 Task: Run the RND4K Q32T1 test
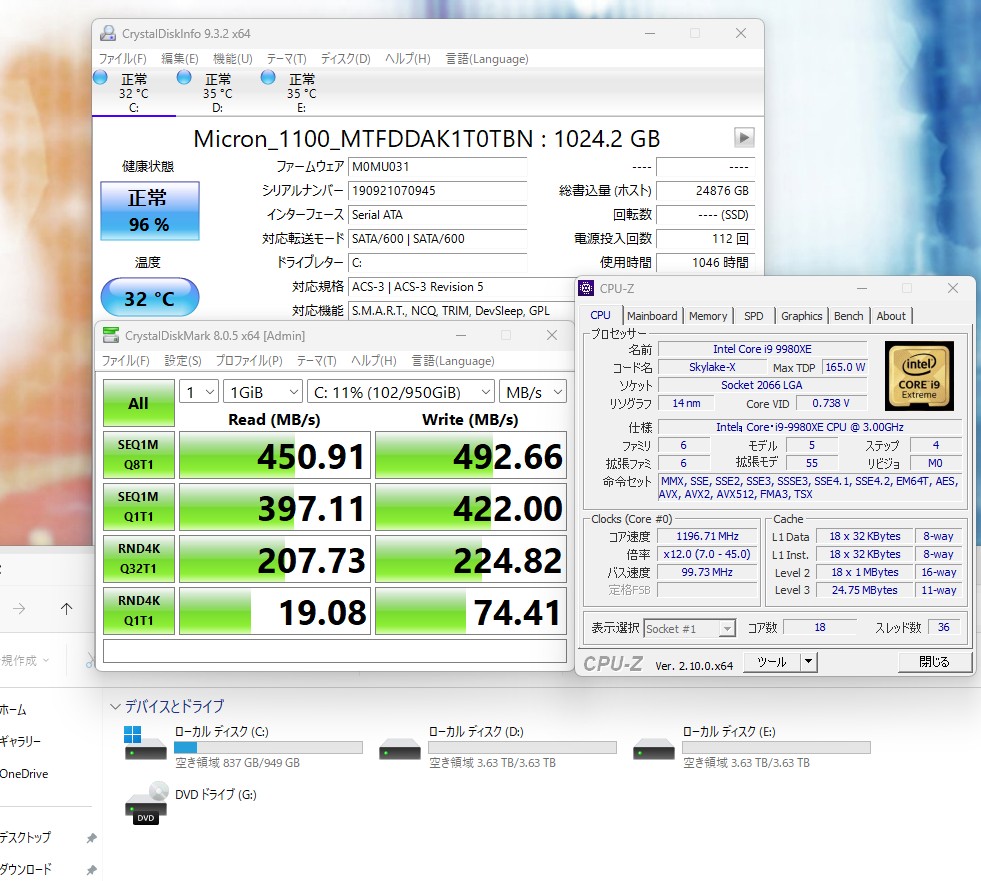point(138,559)
